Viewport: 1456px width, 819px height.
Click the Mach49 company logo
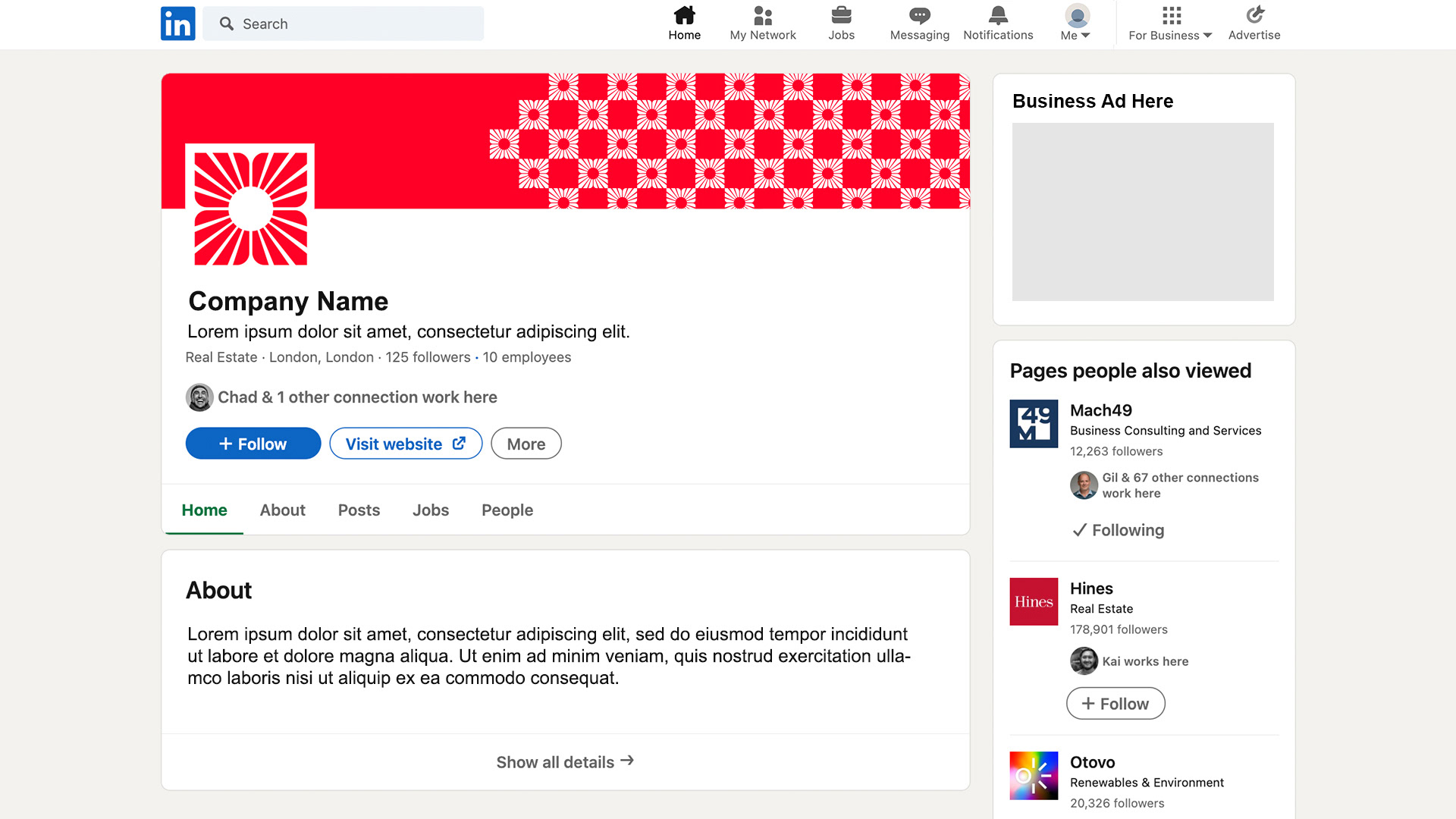[x=1034, y=424]
